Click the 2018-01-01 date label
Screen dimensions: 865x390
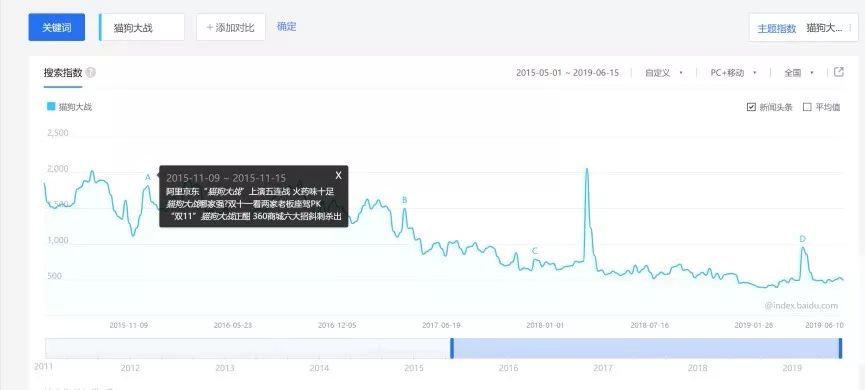545,325
